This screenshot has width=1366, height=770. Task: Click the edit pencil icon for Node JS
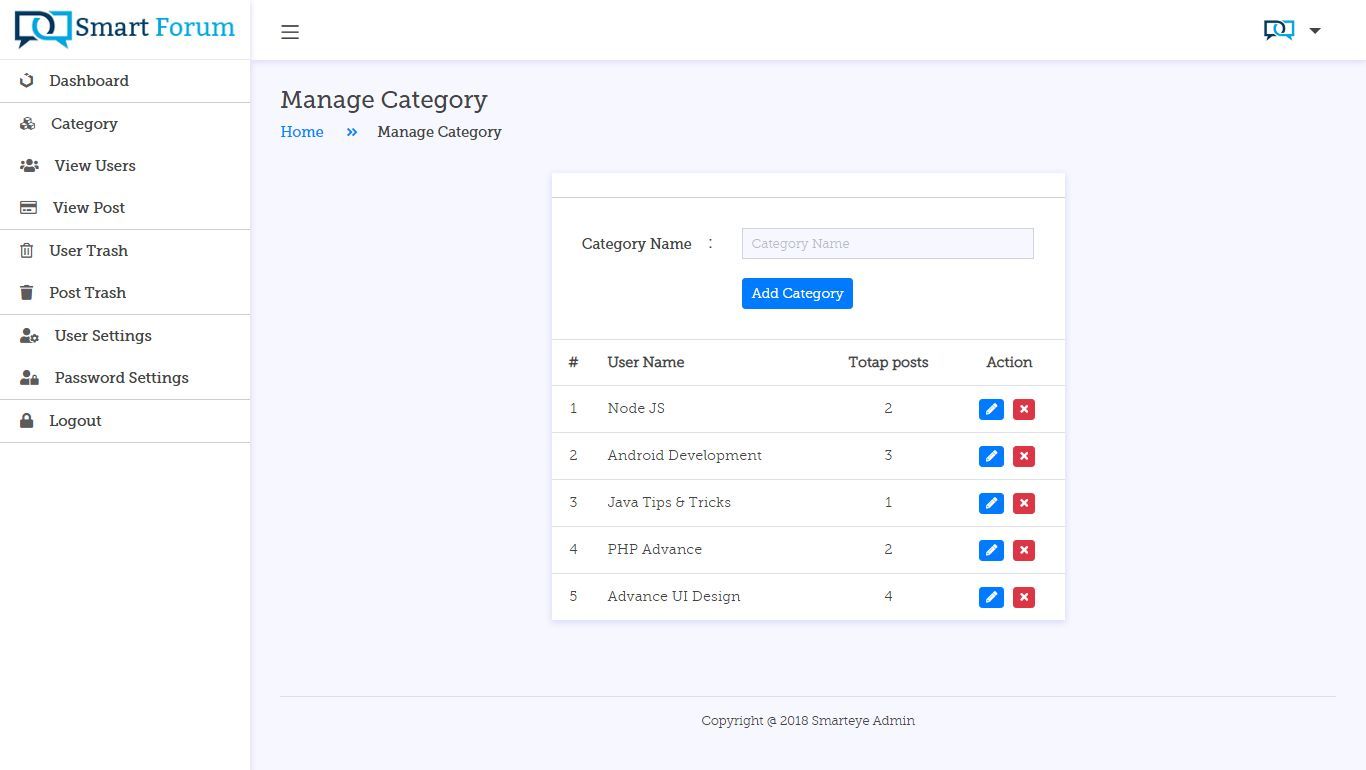(991, 409)
